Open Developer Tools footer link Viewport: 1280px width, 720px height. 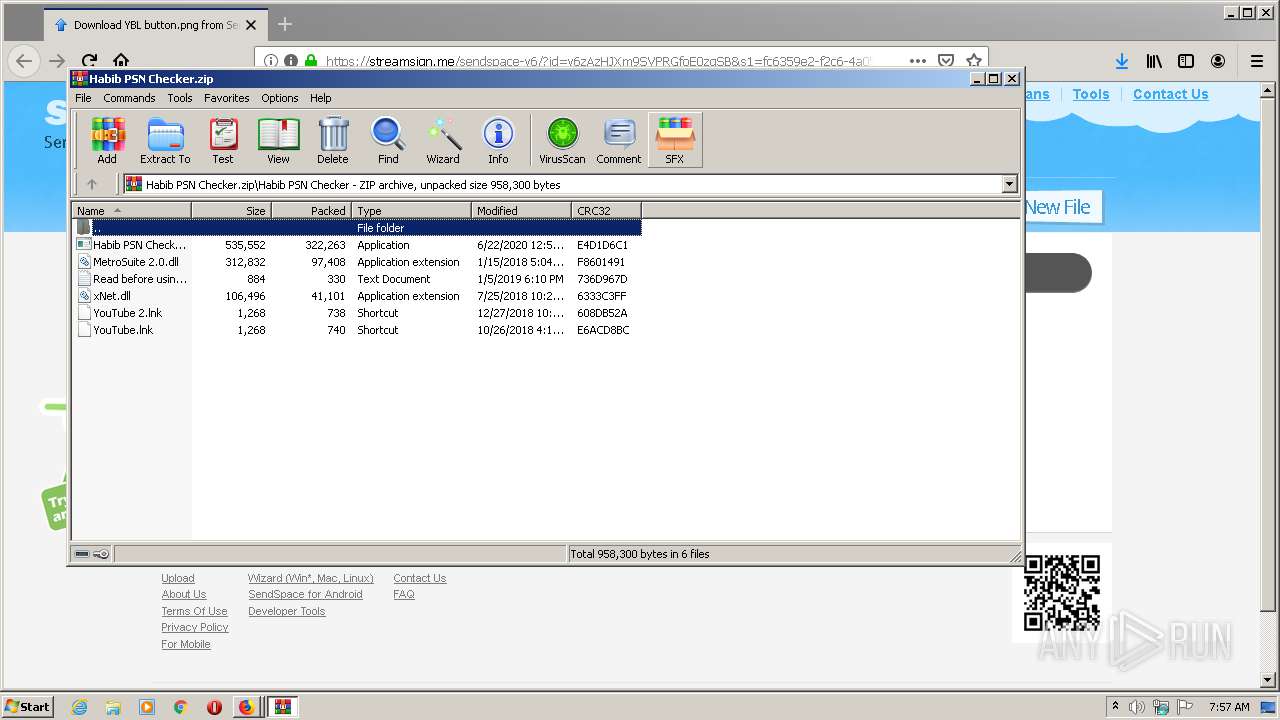(287, 611)
